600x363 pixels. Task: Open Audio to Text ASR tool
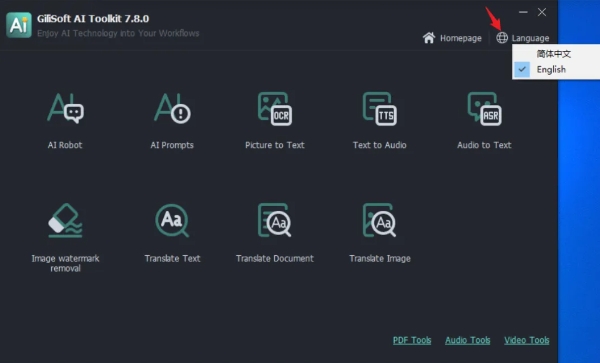point(484,120)
